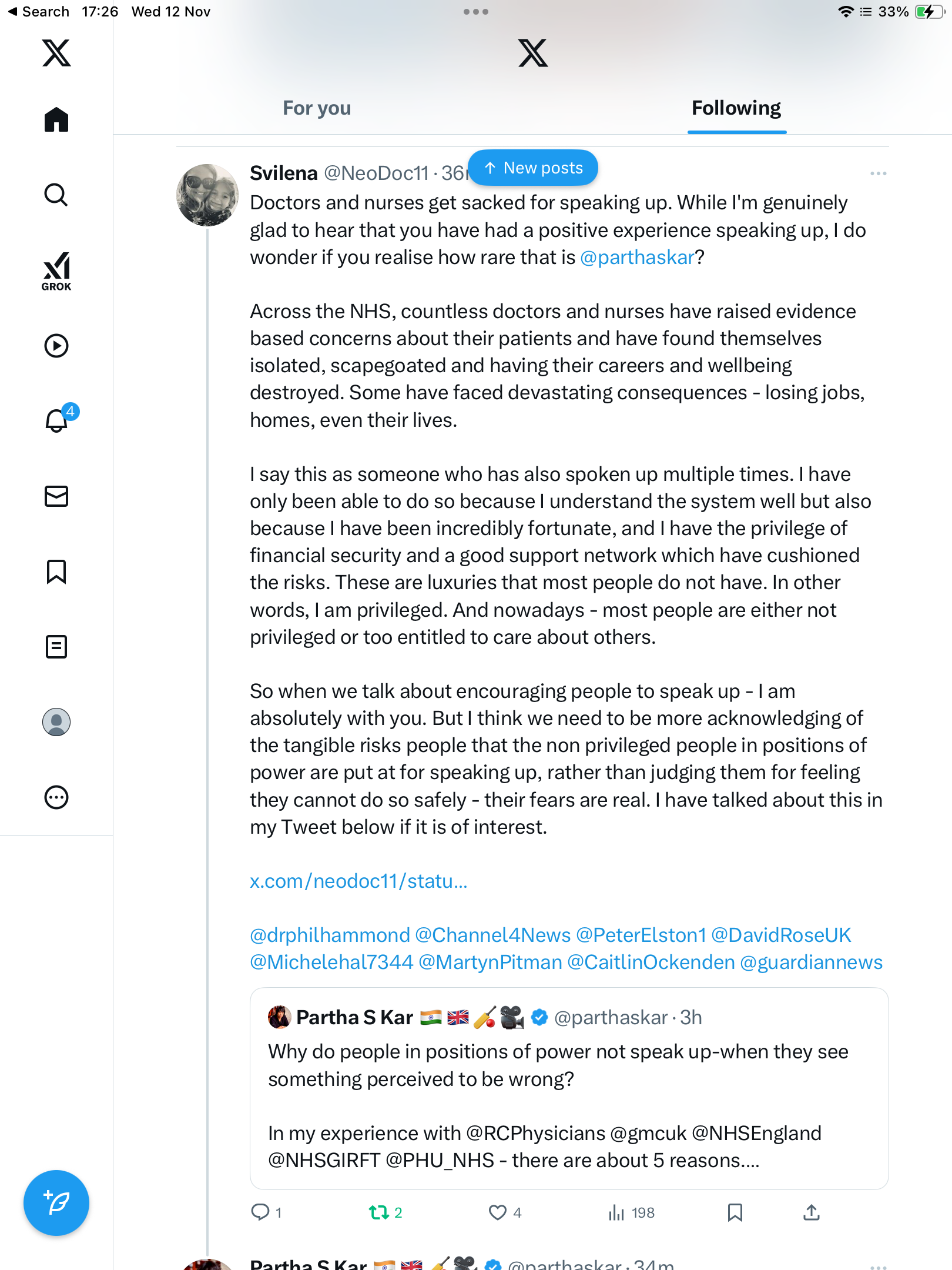
Task: Go to Home feed icon
Action: pyautogui.click(x=56, y=120)
